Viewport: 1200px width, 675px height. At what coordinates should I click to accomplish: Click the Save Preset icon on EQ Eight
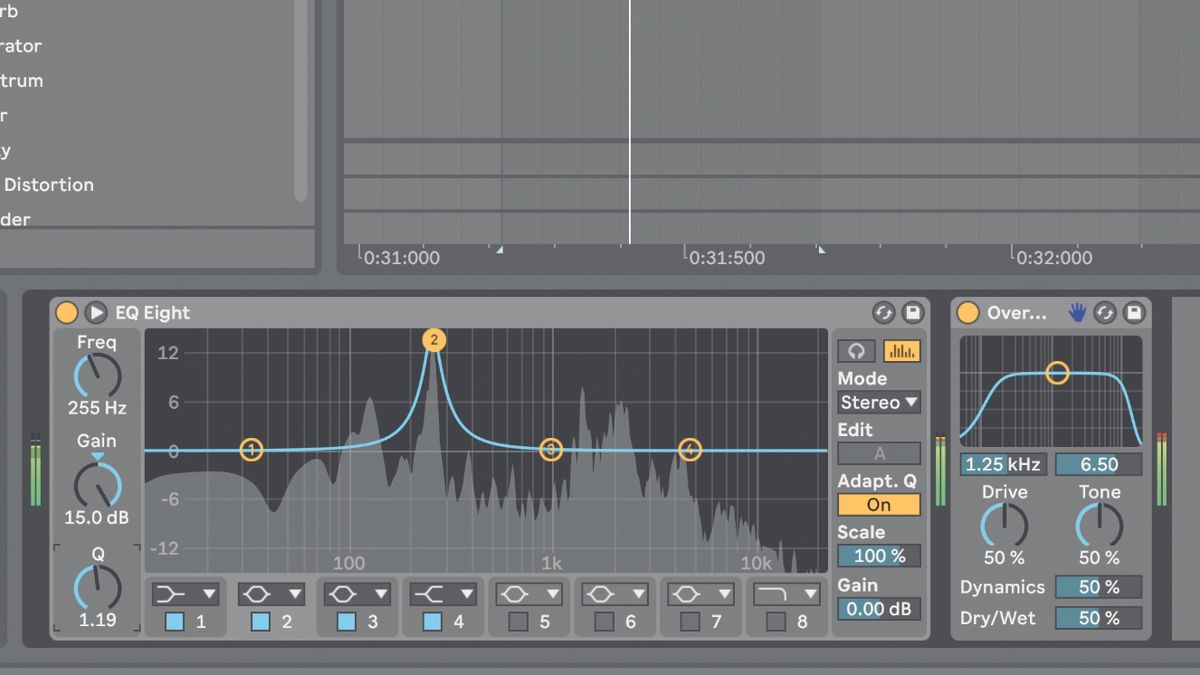coord(912,313)
